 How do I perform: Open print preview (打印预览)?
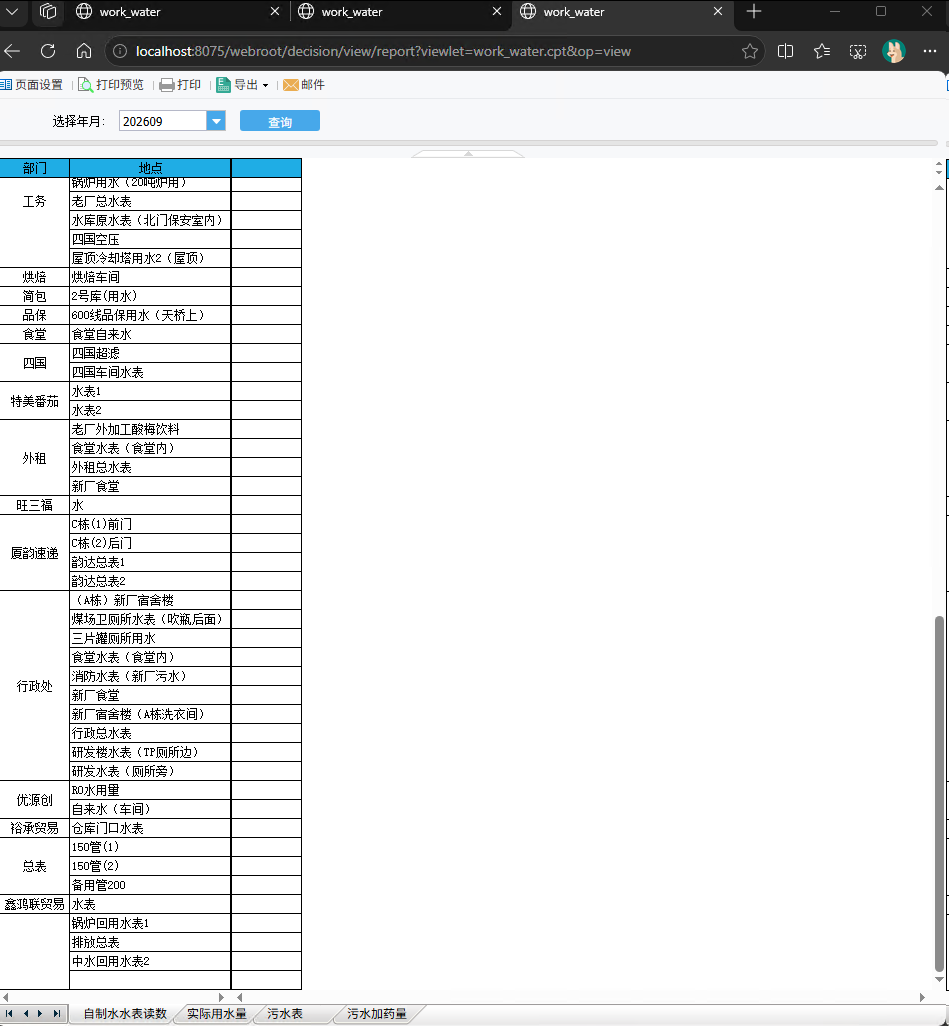pyautogui.click(x=111, y=84)
